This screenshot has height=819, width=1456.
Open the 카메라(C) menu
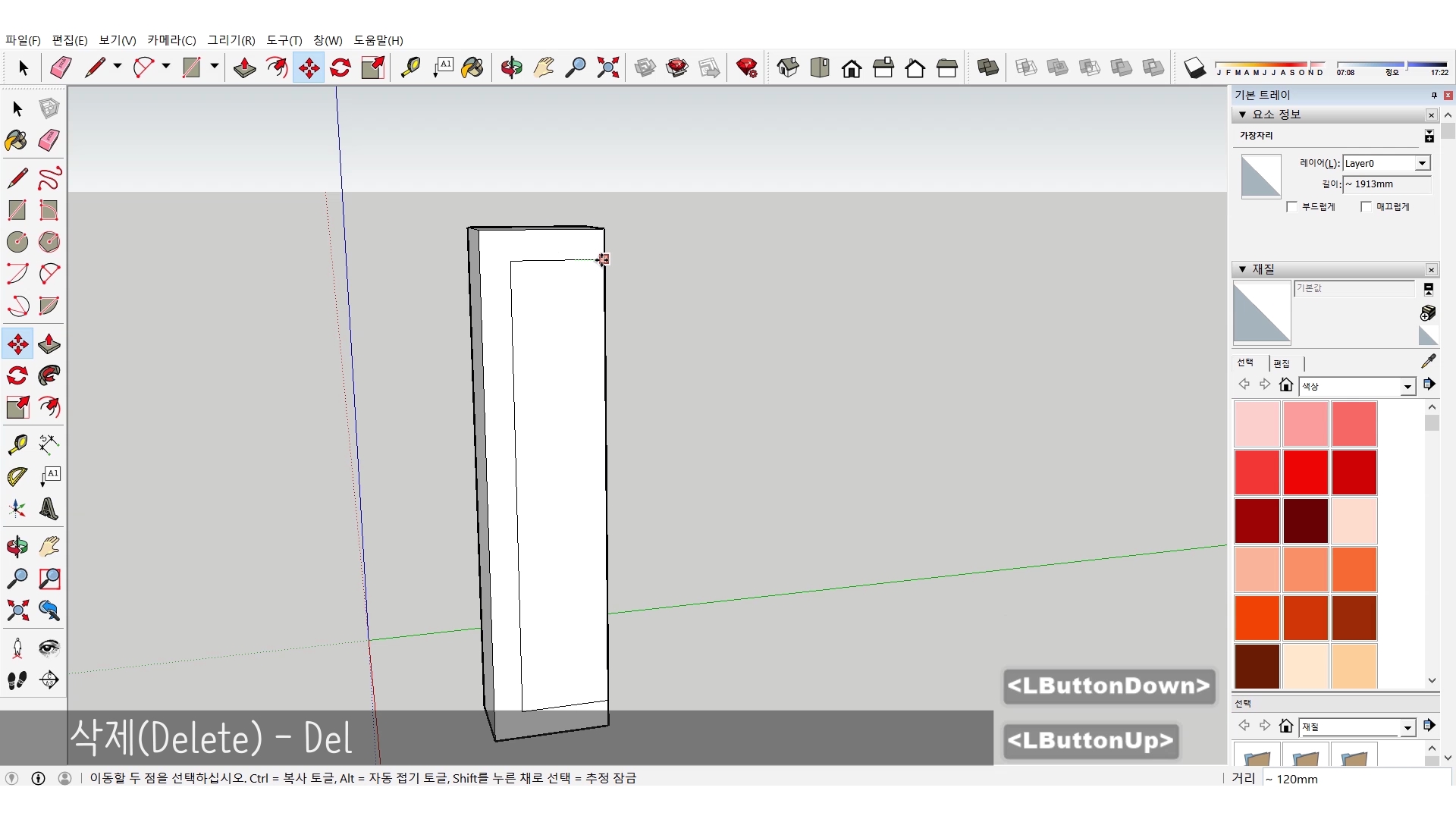click(x=171, y=40)
